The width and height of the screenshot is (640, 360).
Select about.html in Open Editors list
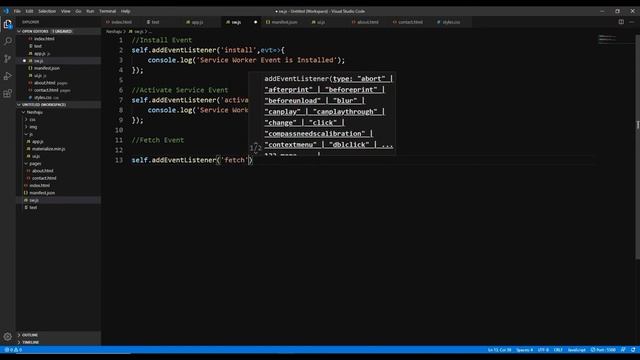point(44,83)
